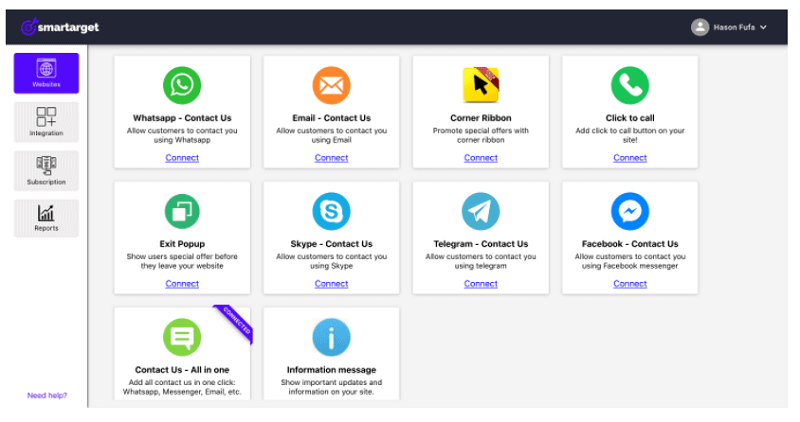Click the orange Email envelope icon
This screenshot has height=422, width=800.
click(331, 85)
